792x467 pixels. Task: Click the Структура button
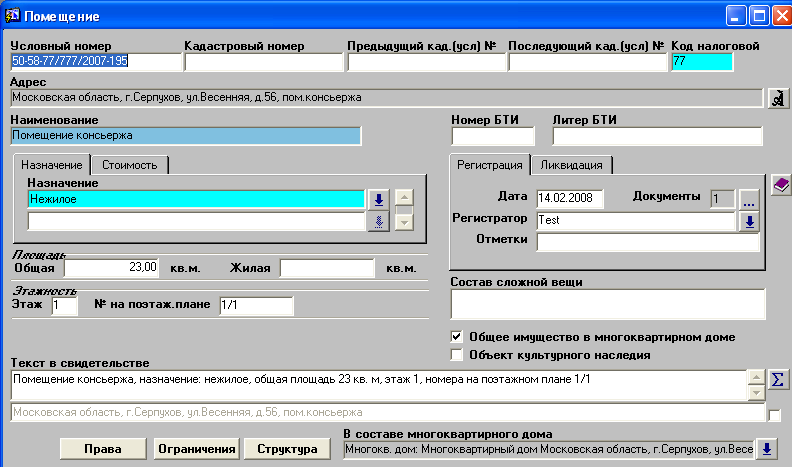coord(287,449)
